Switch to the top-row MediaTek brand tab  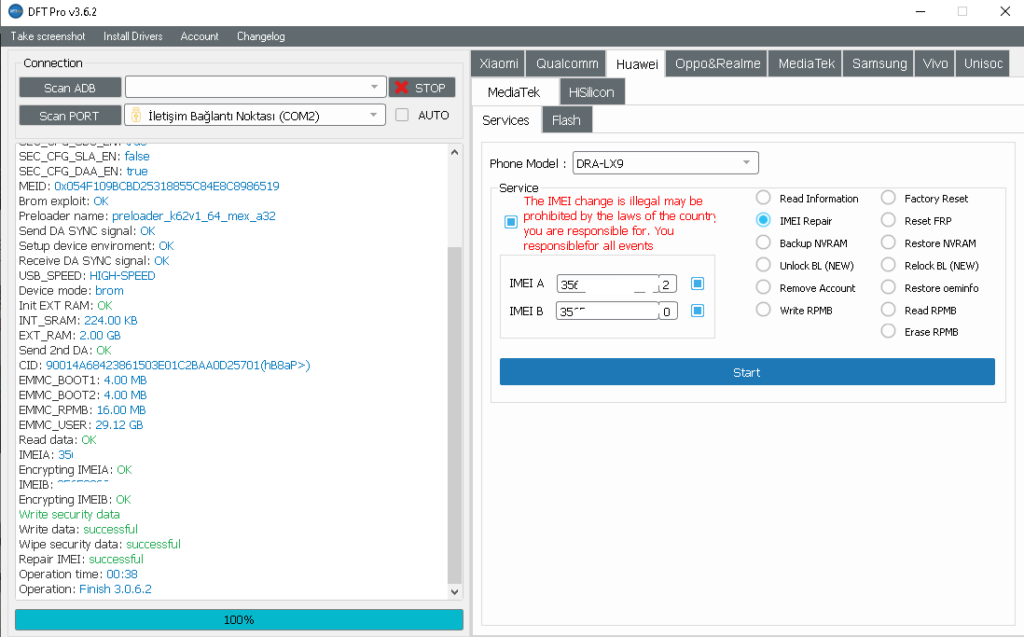806,63
